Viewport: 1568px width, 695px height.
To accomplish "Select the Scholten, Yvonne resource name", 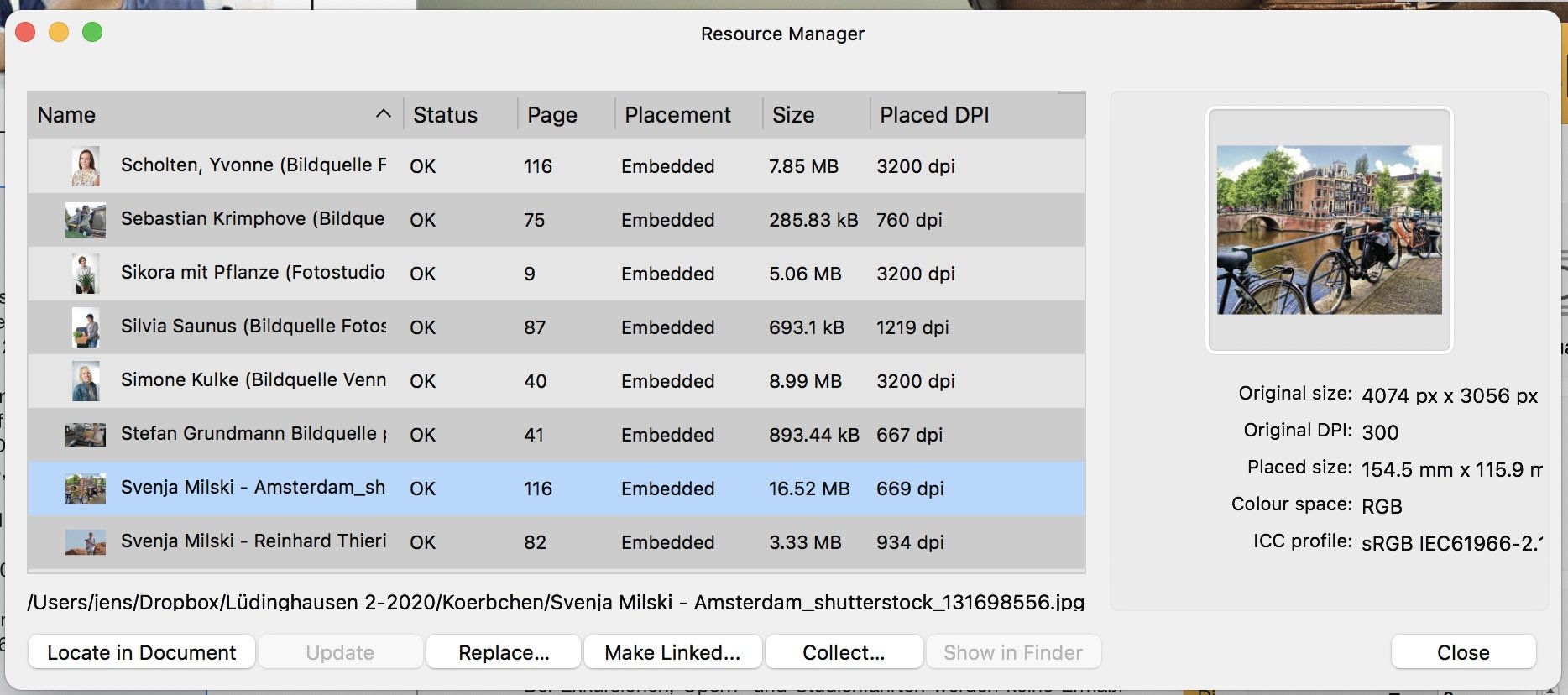I will 253,165.
